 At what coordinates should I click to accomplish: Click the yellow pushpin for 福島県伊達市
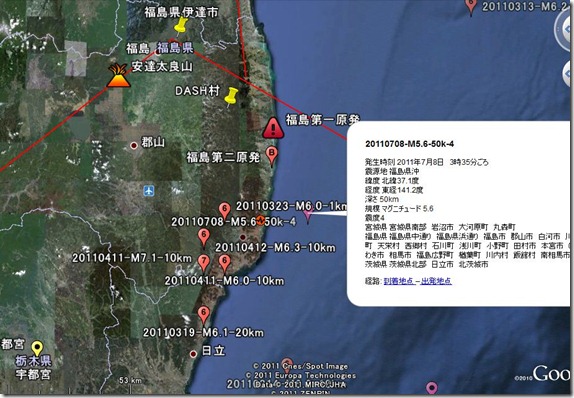[180, 26]
